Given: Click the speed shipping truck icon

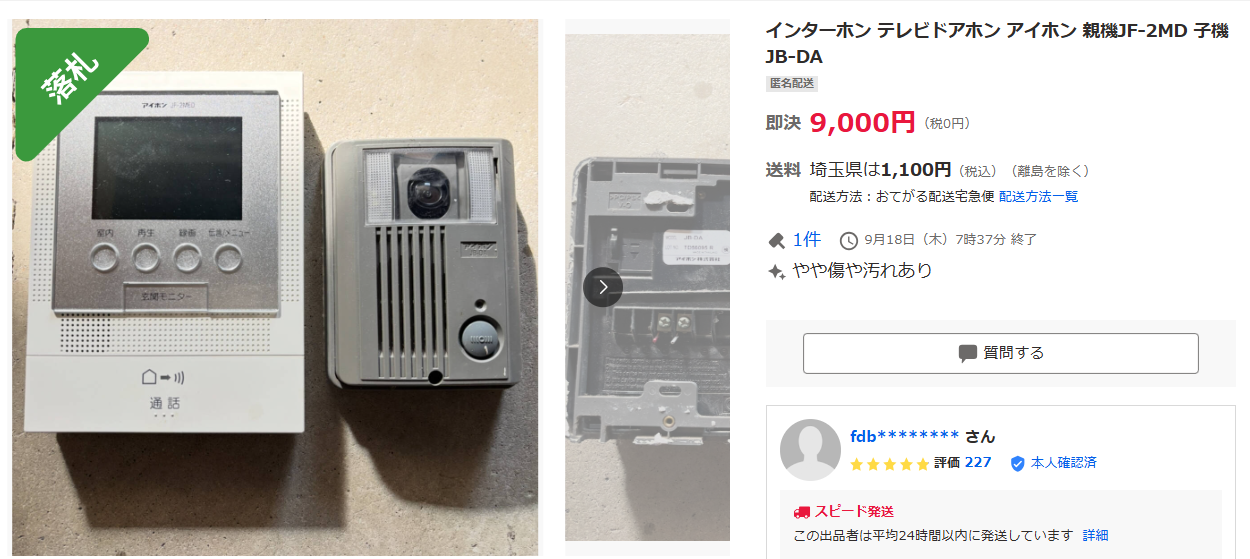Looking at the screenshot, I should [801, 511].
